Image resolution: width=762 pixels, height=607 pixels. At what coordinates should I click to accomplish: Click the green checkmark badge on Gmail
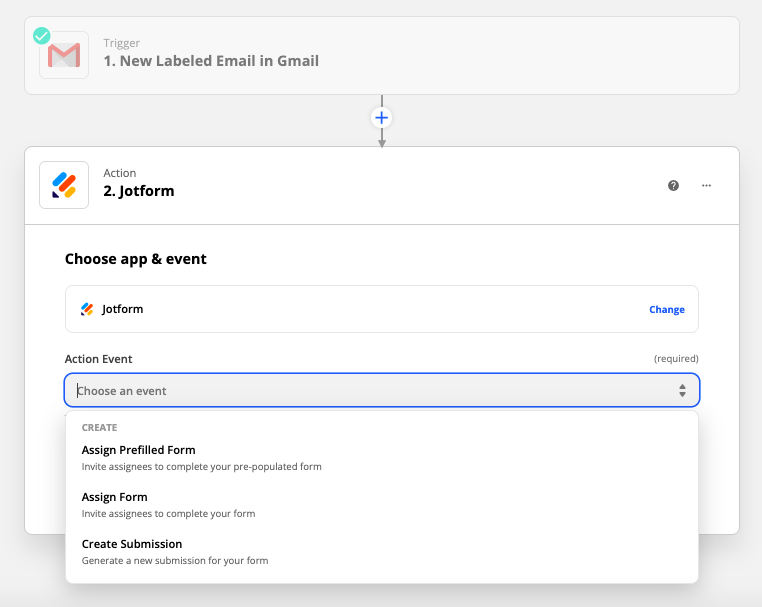[x=41, y=36]
